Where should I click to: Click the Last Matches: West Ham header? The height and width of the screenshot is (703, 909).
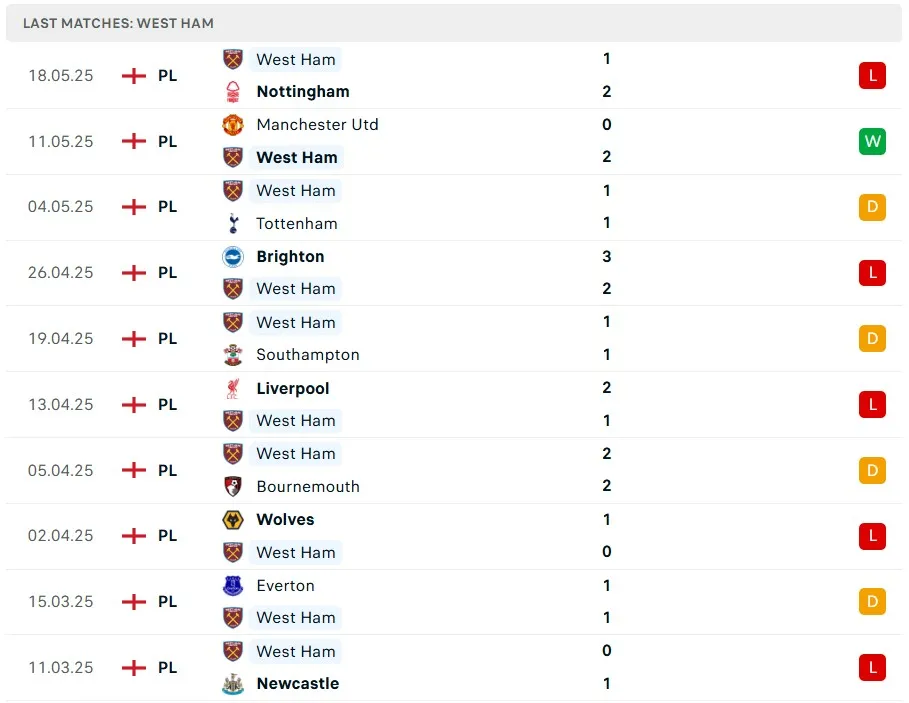pos(118,23)
